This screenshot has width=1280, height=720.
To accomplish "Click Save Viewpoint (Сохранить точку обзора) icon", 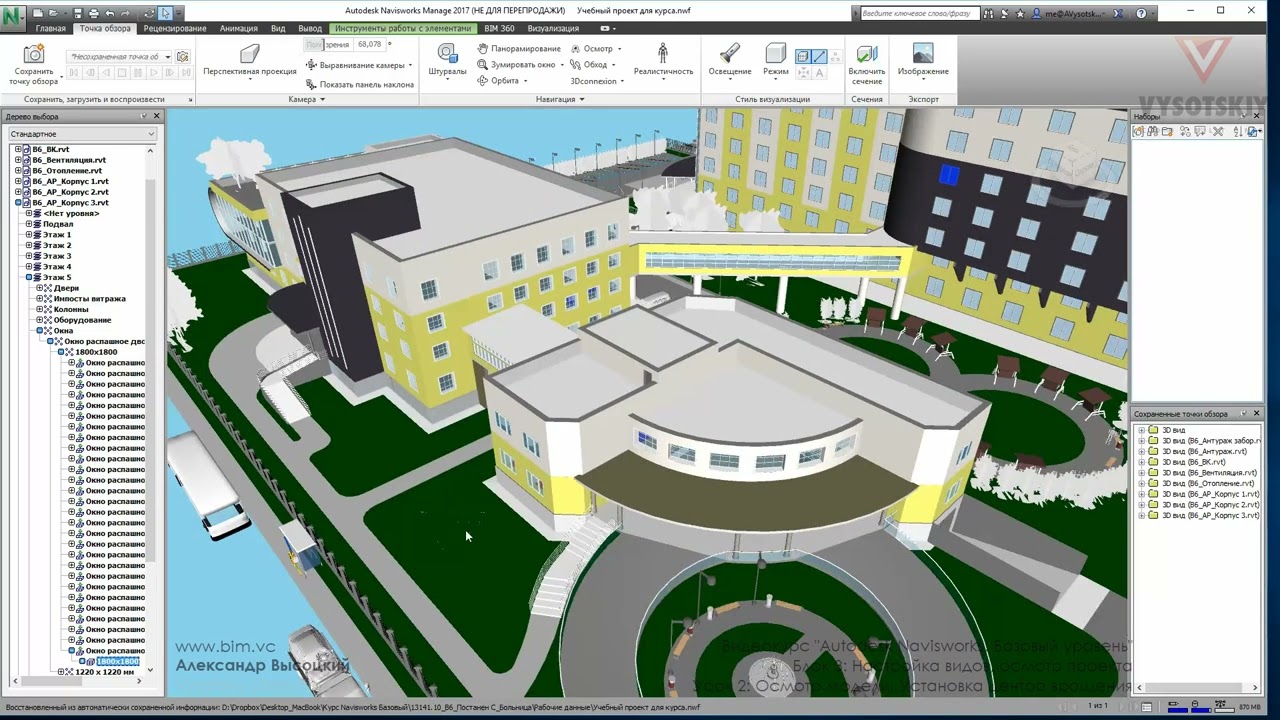I will pyautogui.click(x=34, y=54).
